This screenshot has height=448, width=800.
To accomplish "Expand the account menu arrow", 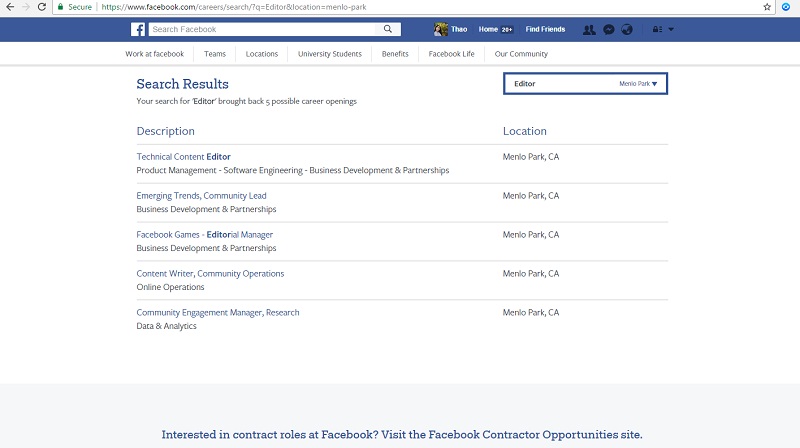I will [671, 30].
